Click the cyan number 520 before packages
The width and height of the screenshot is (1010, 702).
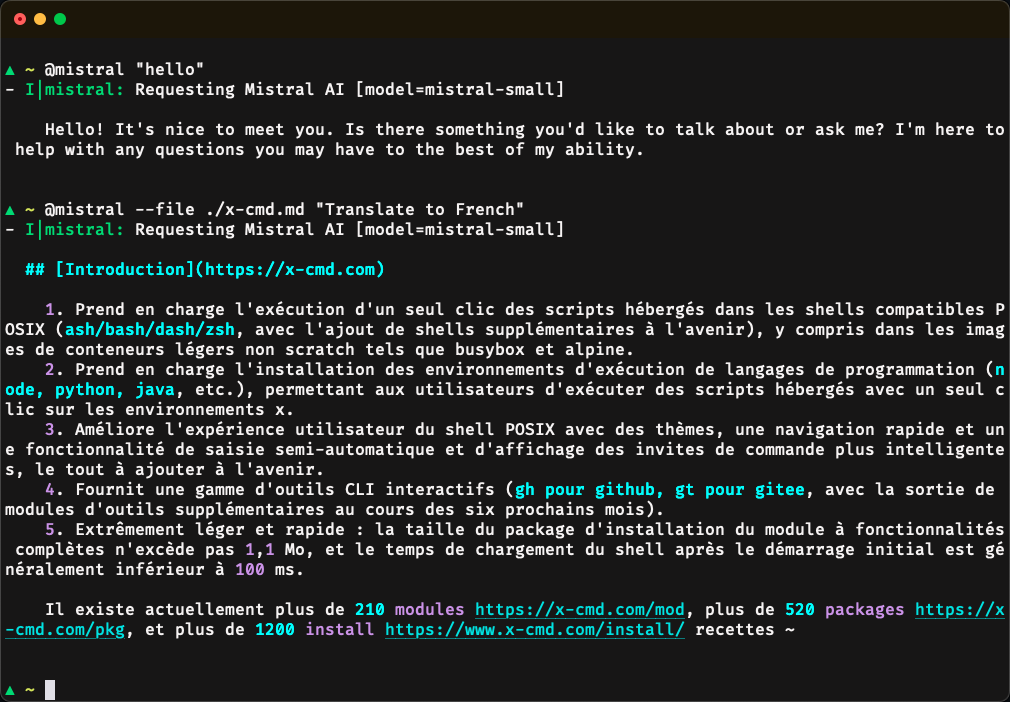(800, 610)
